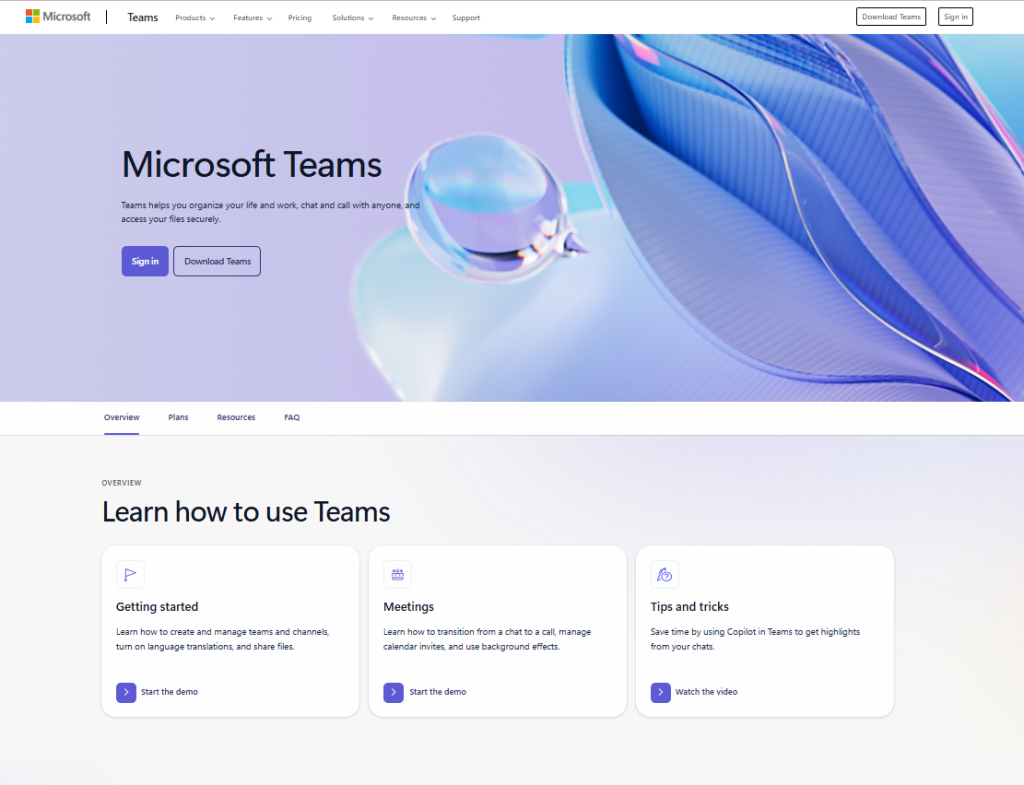Expand the Solutions menu
This screenshot has width=1024, height=785.
click(x=353, y=18)
